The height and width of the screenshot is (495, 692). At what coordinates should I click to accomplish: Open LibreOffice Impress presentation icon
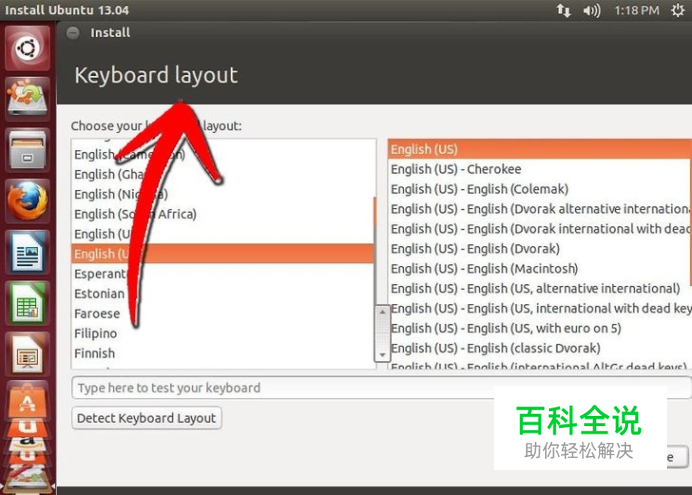(x=27, y=355)
